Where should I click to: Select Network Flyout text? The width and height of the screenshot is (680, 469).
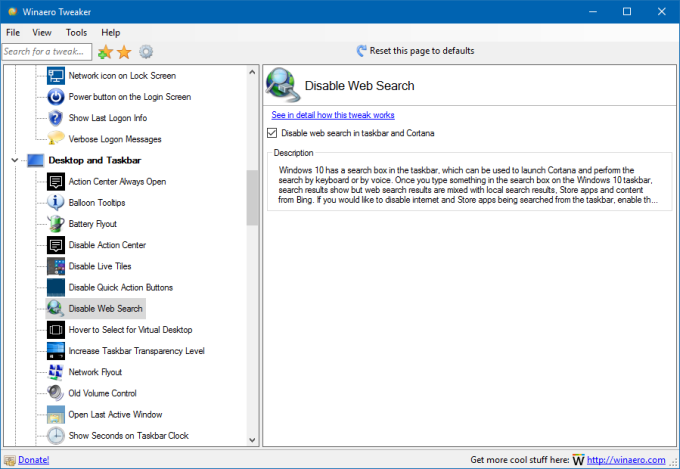coord(95,372)
